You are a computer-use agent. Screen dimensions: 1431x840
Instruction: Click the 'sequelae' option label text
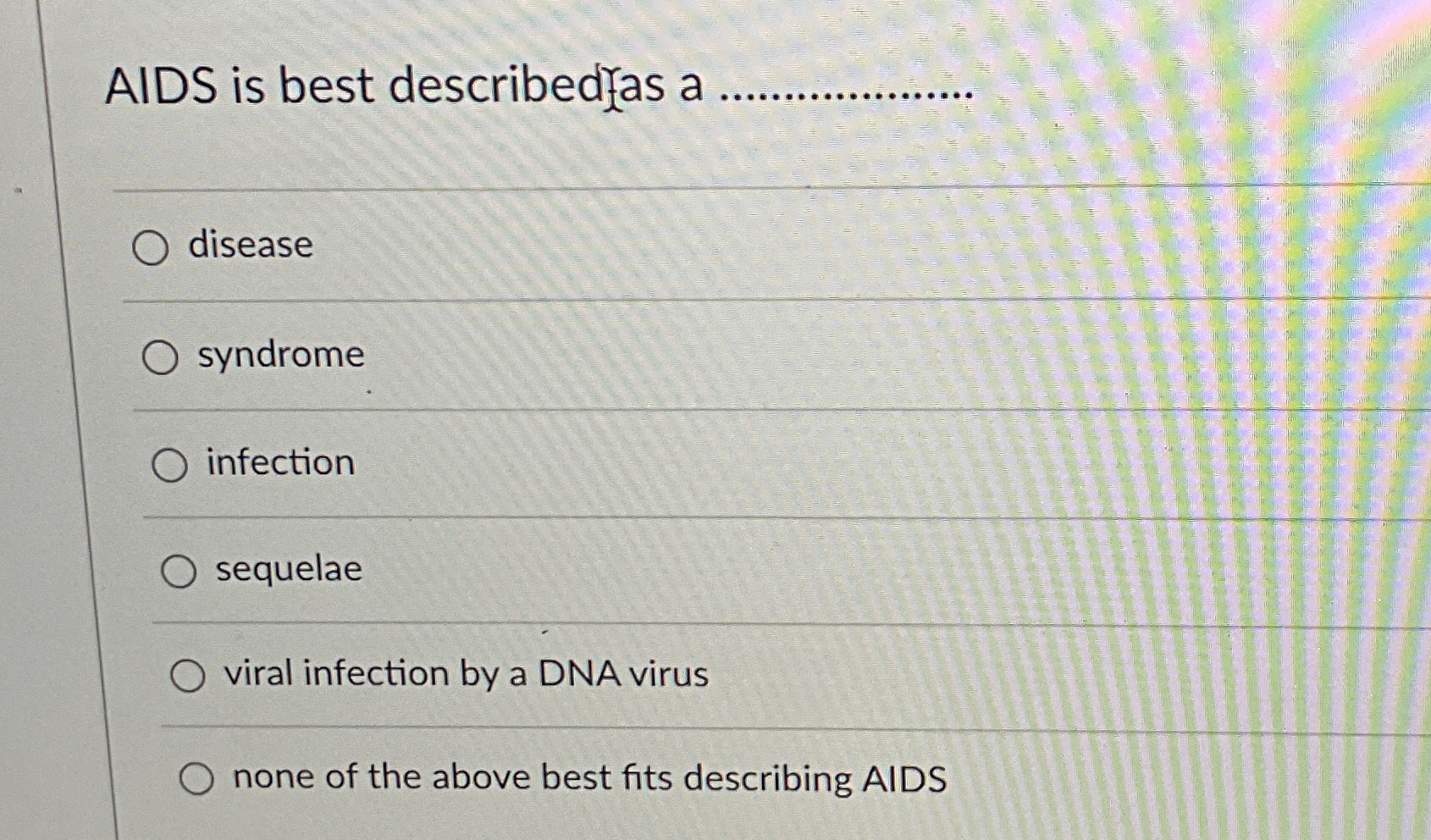click(x=286, y=570)
